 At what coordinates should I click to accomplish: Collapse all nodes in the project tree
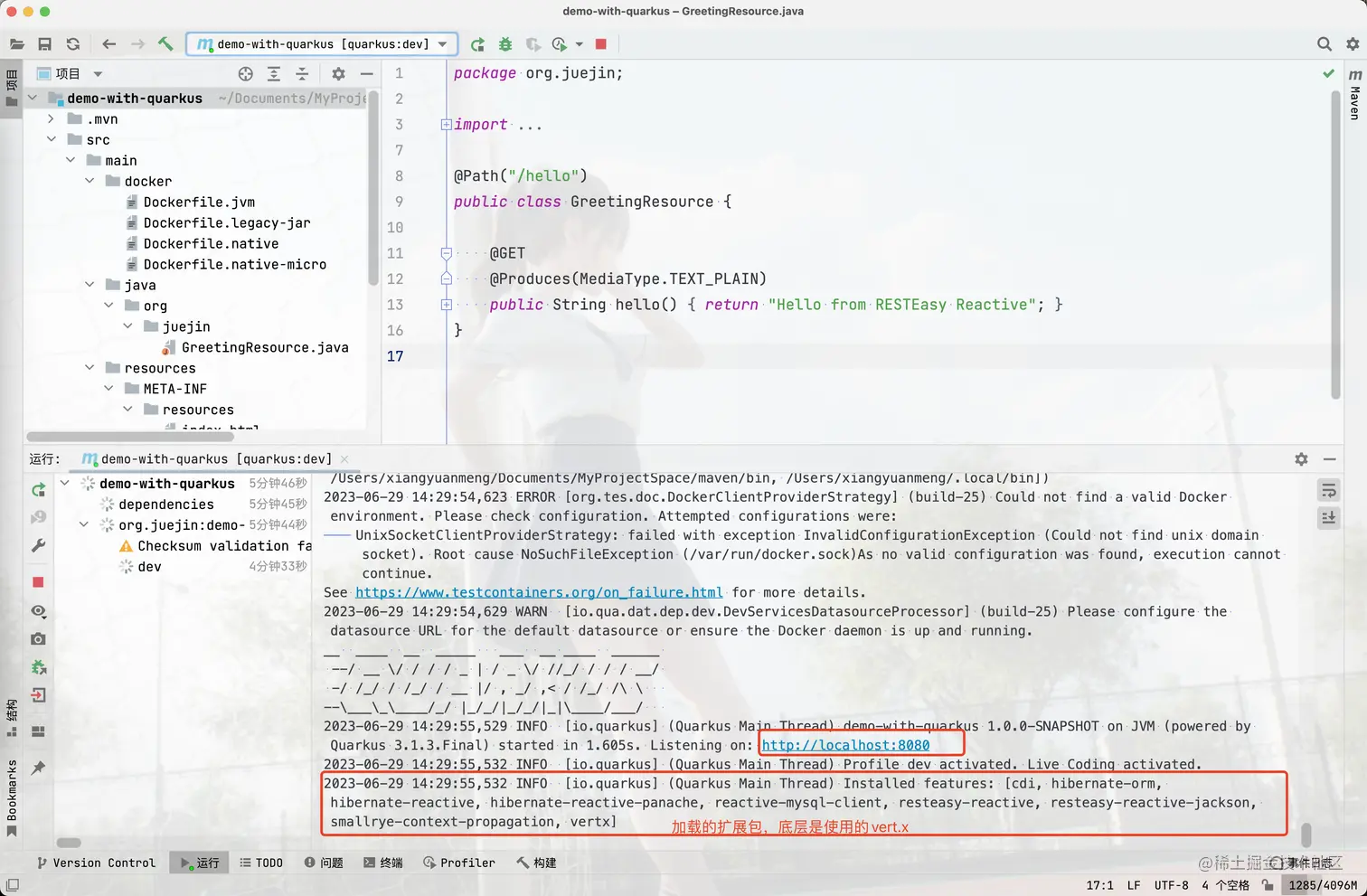302,73
